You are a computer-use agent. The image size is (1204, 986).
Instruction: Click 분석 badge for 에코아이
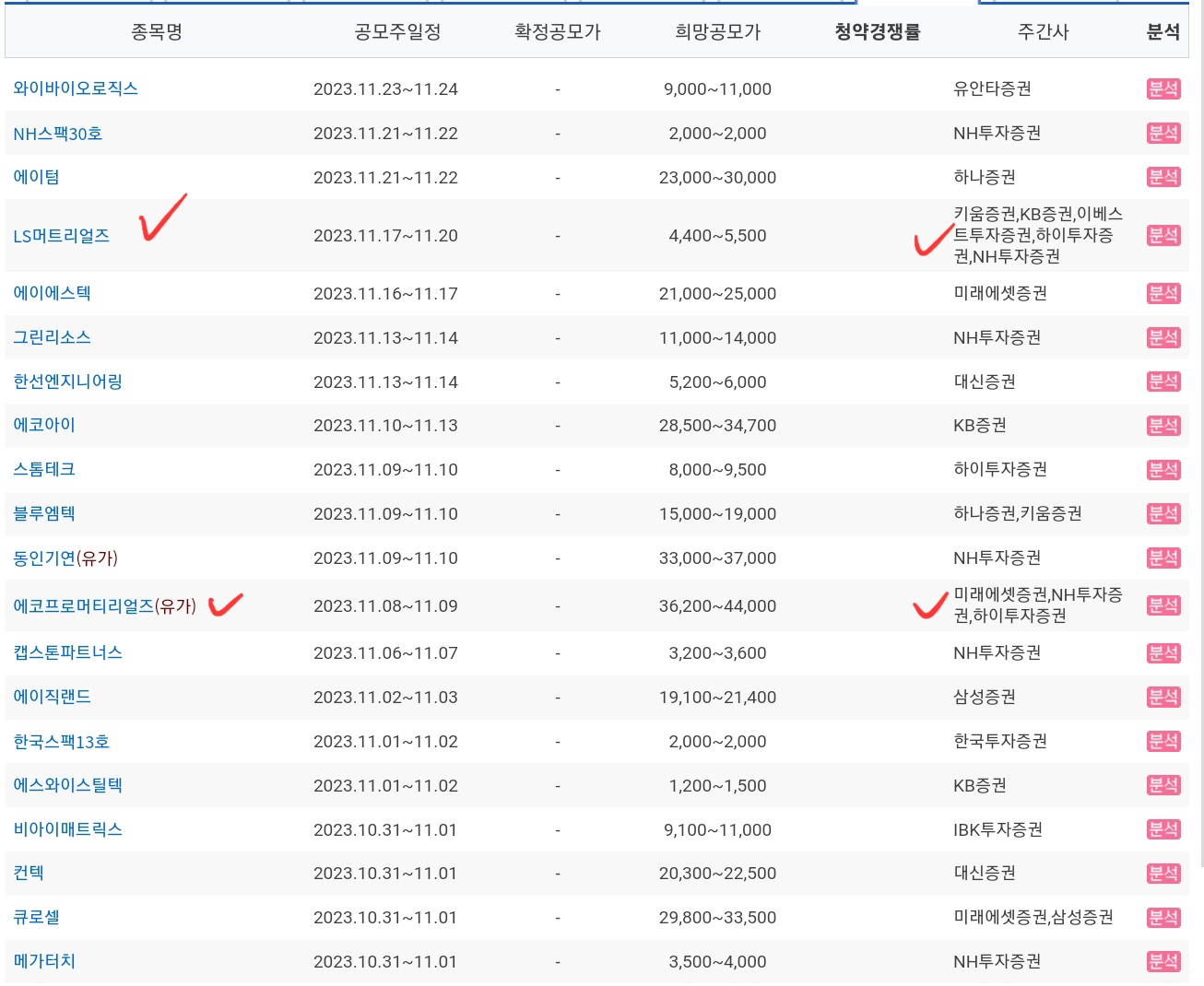click(x=1163, y=426)
